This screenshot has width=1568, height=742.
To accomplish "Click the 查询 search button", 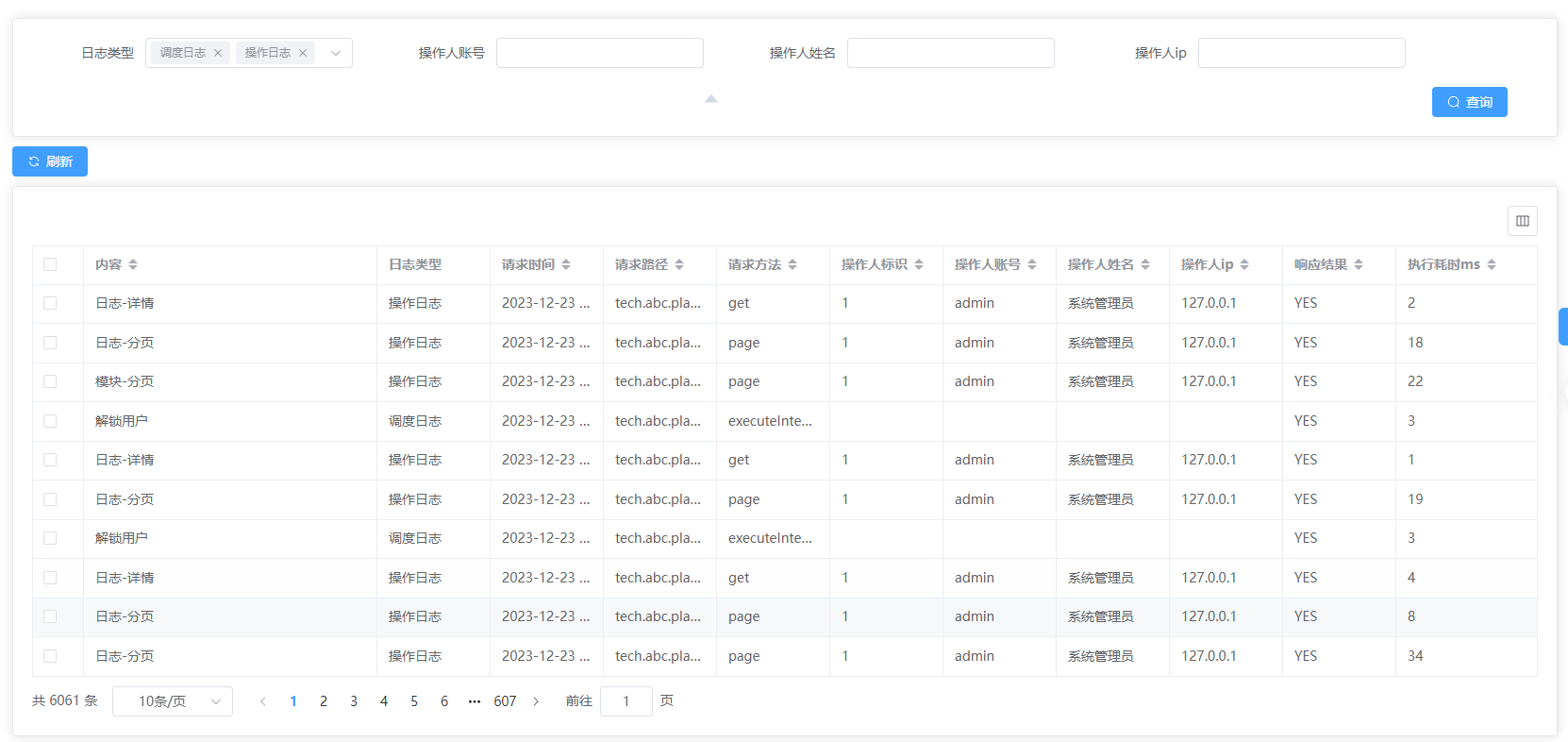I will click(1470, 102).
